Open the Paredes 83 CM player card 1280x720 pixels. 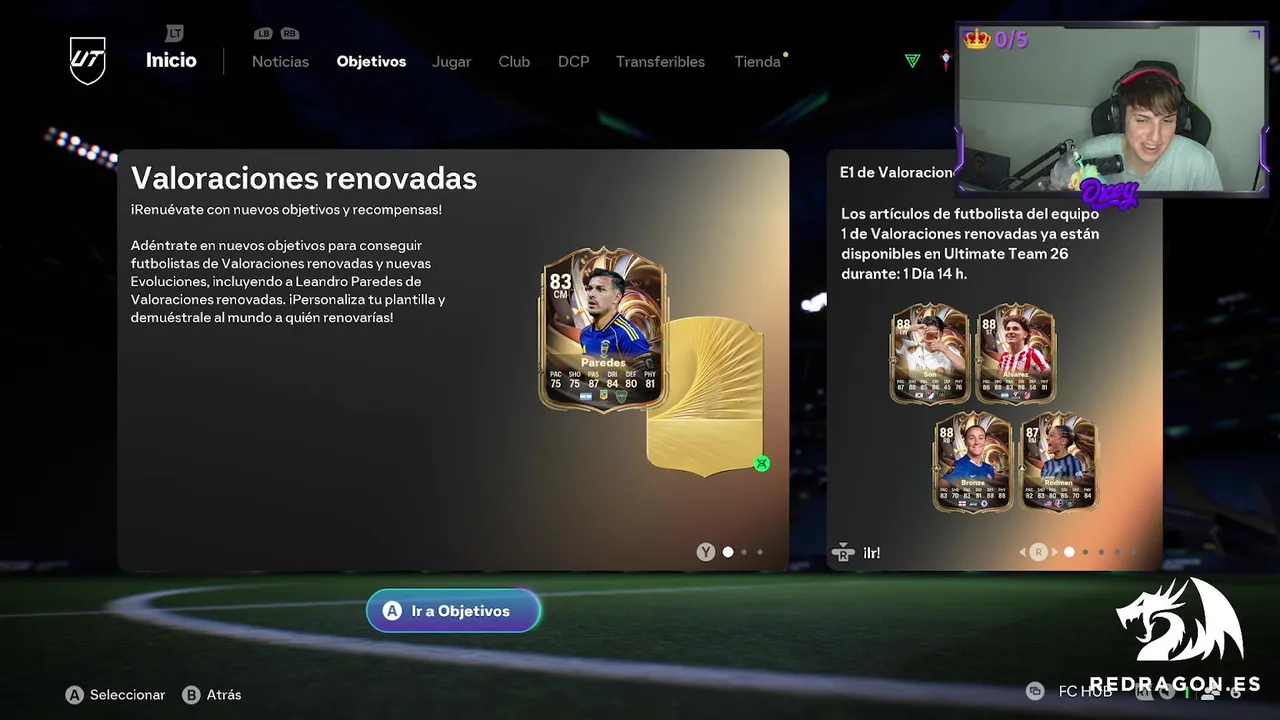click(603, 330)
